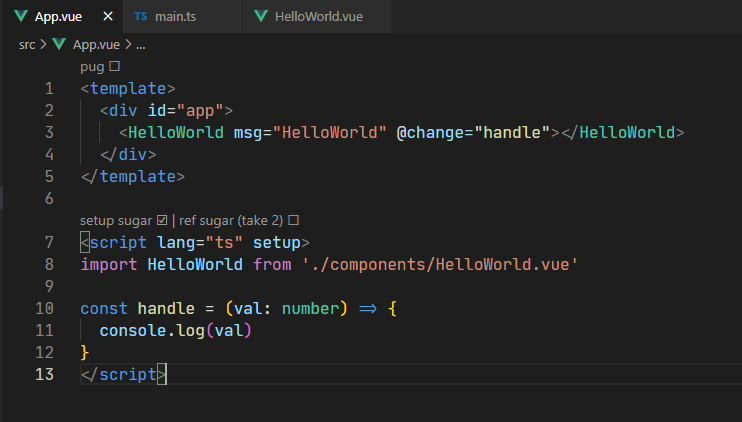
Task: Expand the chevron after src breadcrumb
Action: [44, 44]
